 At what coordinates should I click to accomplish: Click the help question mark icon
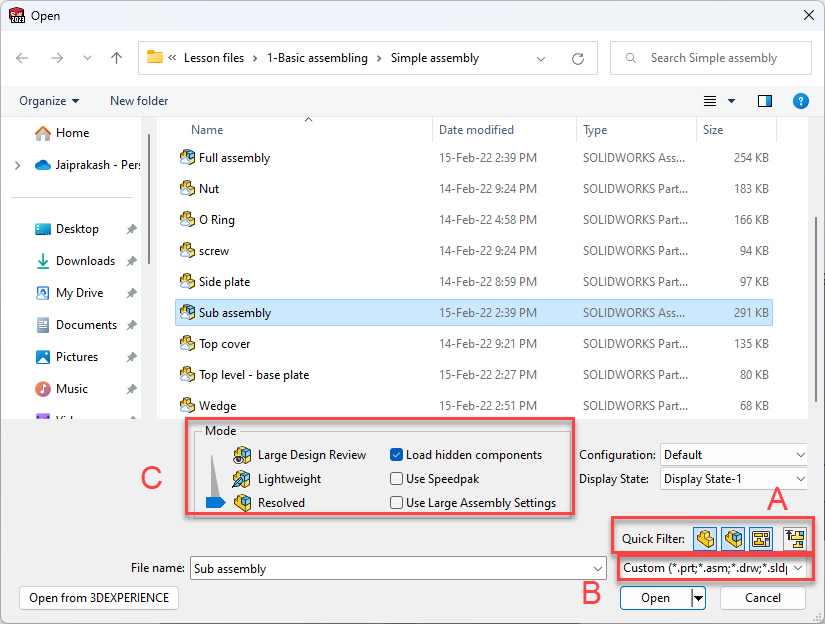[800, 101]
